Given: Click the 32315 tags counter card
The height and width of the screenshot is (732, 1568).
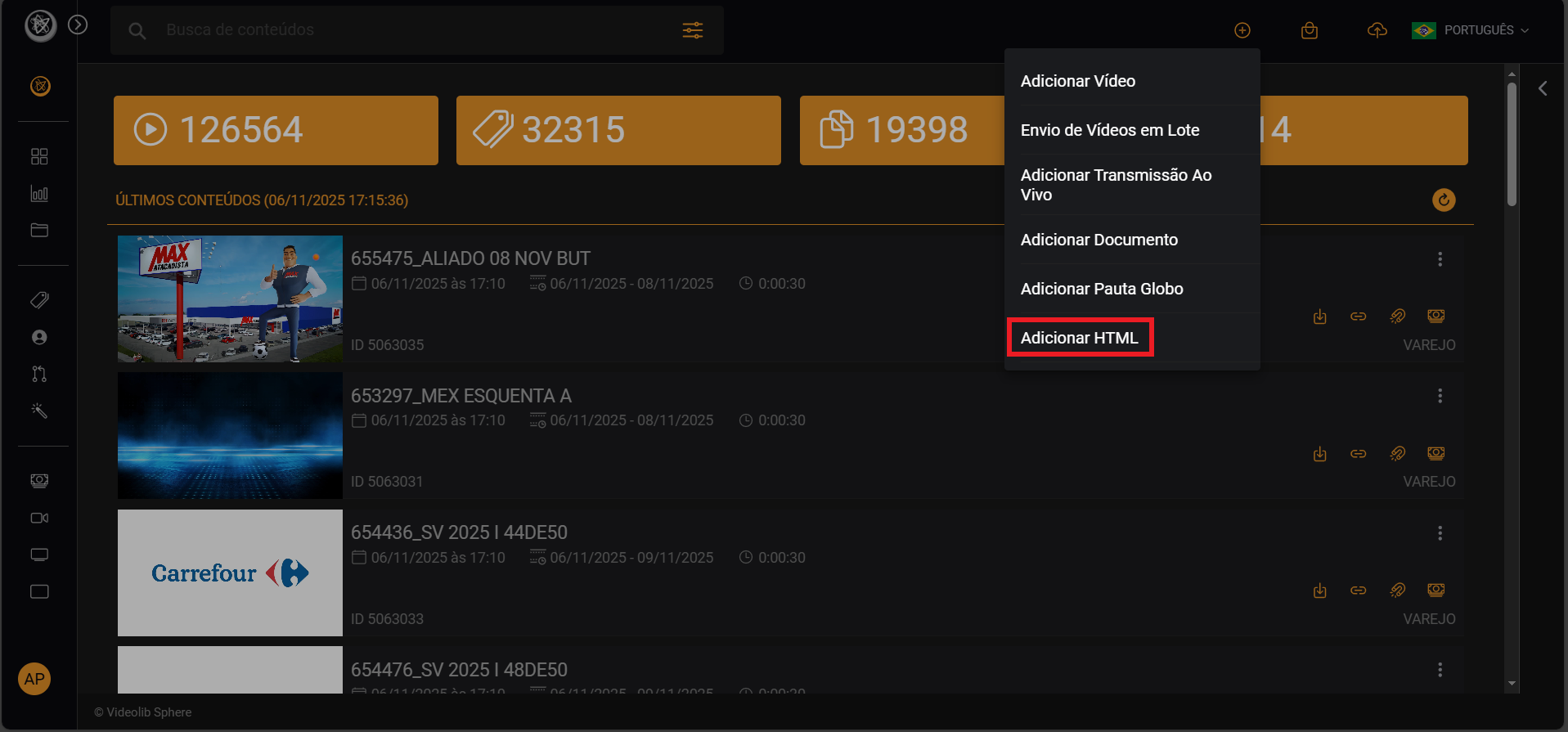Looking at the screenshot, I should point(618,130).
